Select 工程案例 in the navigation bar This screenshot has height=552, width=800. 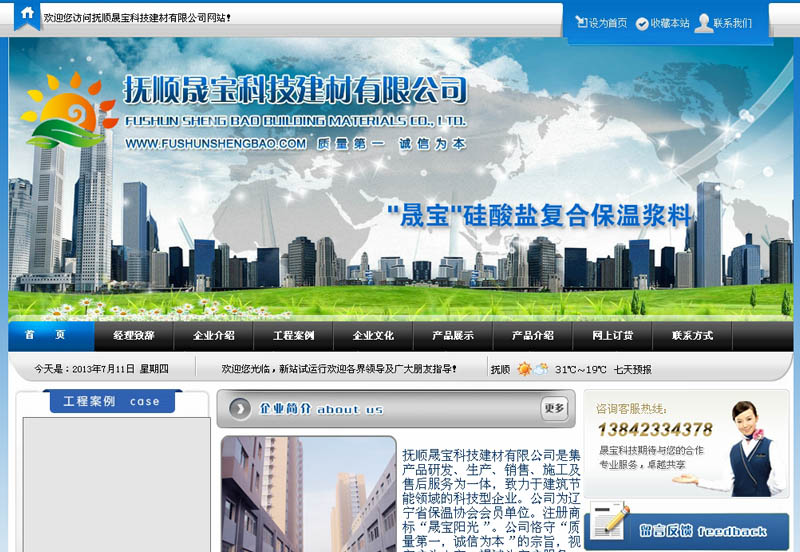293,336
